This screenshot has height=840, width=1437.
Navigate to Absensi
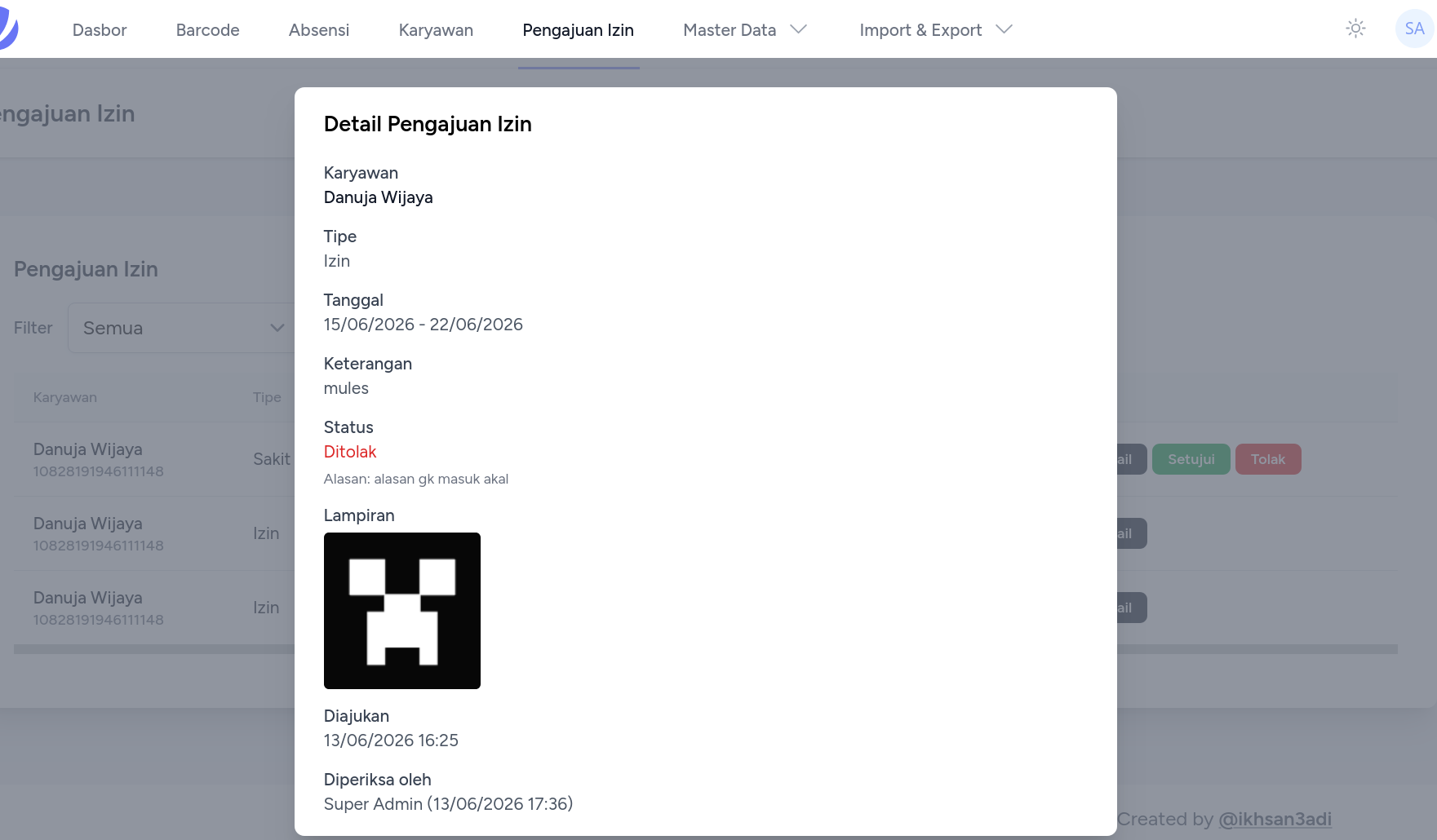(x=319, y=30)
